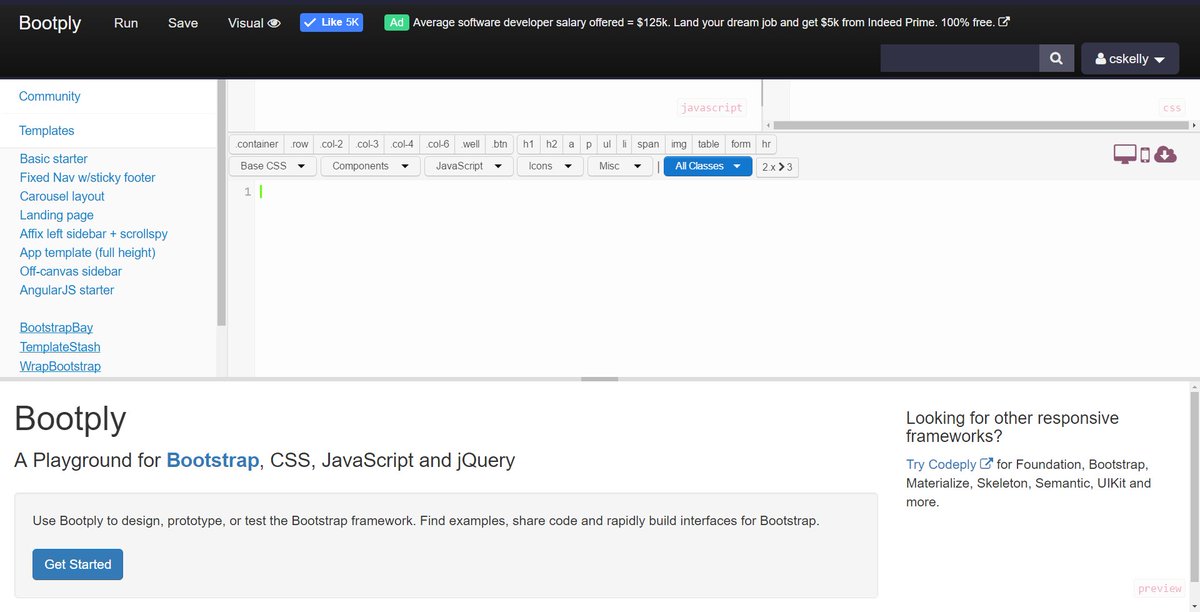Open App template (full height)
This screenshot has height=612, width=1200.
(x=88, y=253)
